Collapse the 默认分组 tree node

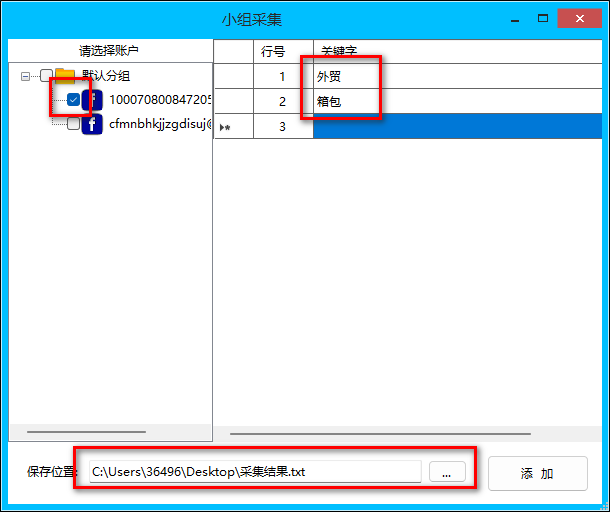click(25, 75)
